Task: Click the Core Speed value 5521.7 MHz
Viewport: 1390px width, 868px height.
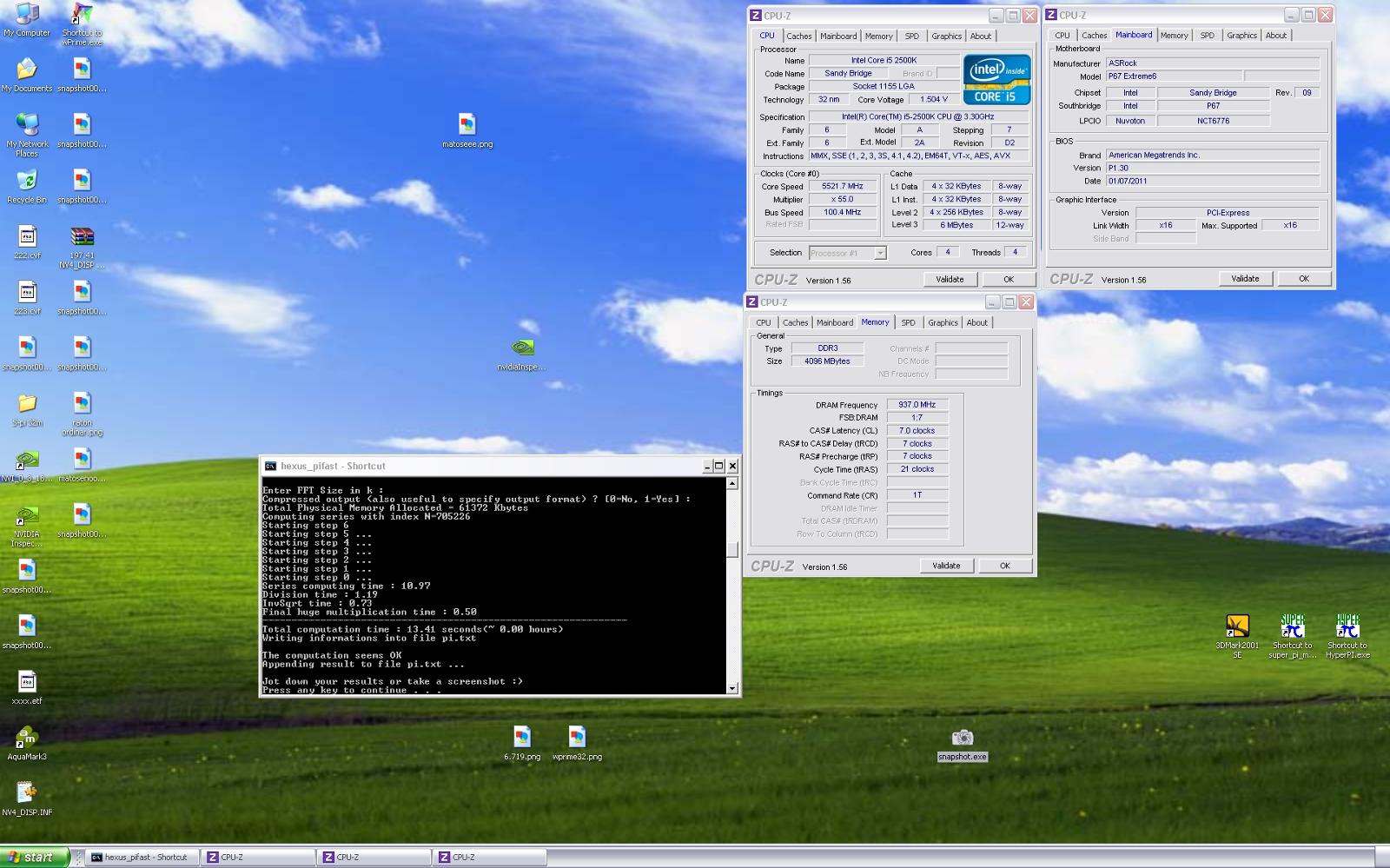Action: [843, 186]
